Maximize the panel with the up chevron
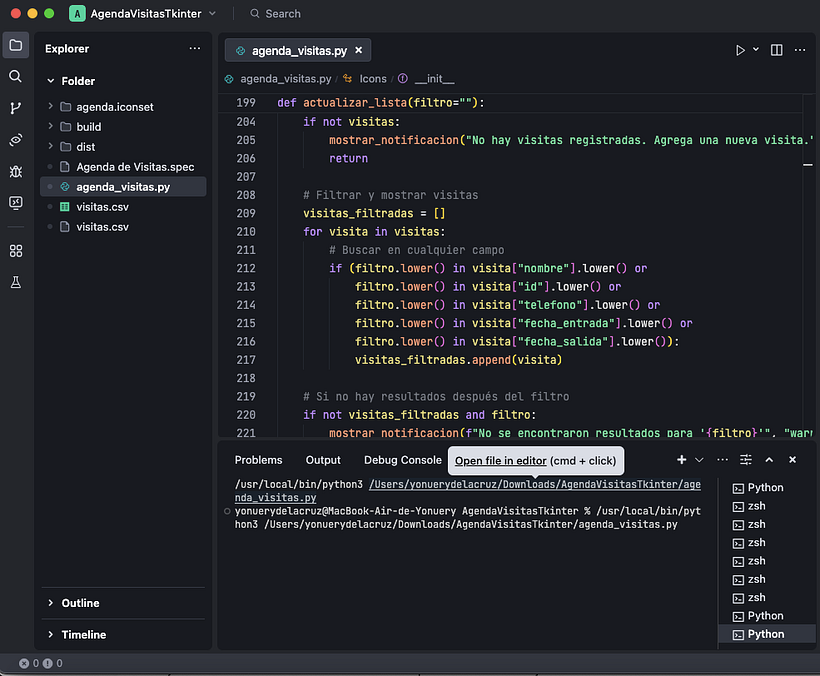 coord(769,460)
